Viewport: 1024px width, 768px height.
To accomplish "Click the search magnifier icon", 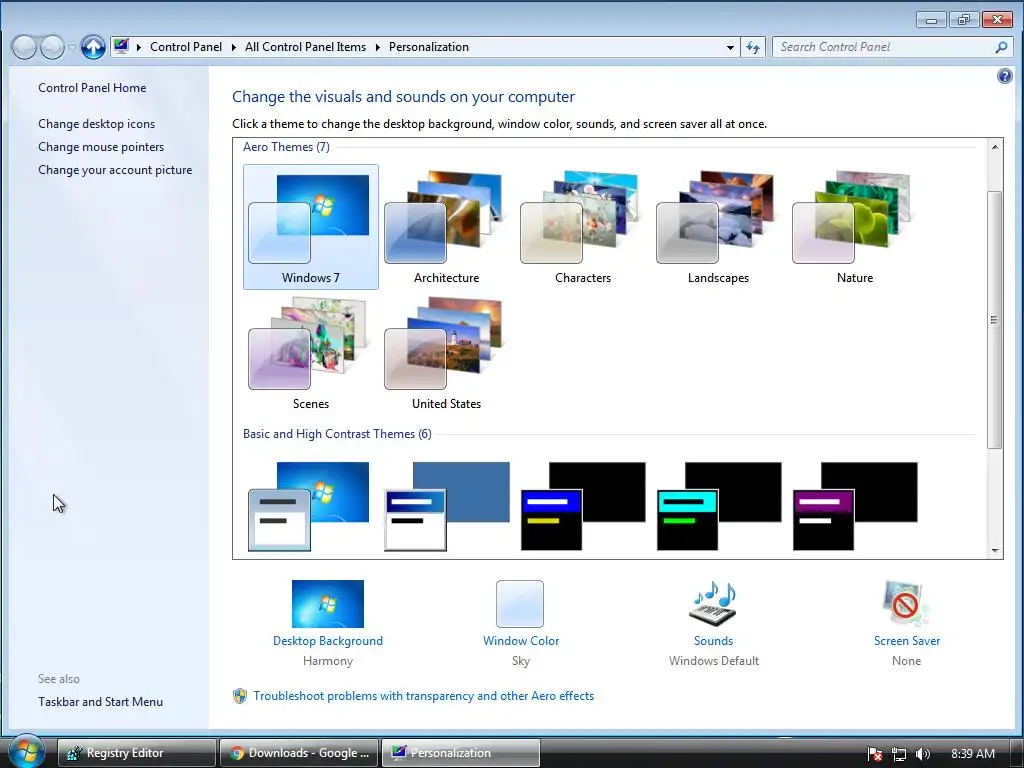I will point(1001,47).
